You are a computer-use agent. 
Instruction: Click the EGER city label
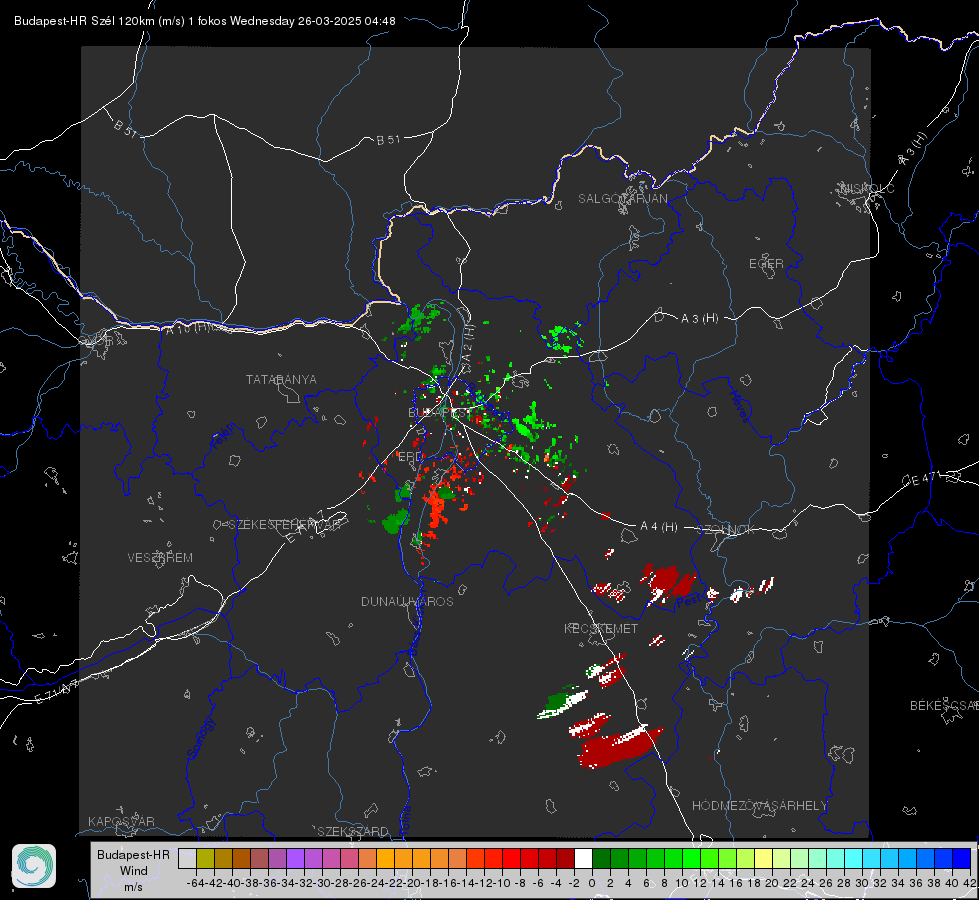click(766, 264)
